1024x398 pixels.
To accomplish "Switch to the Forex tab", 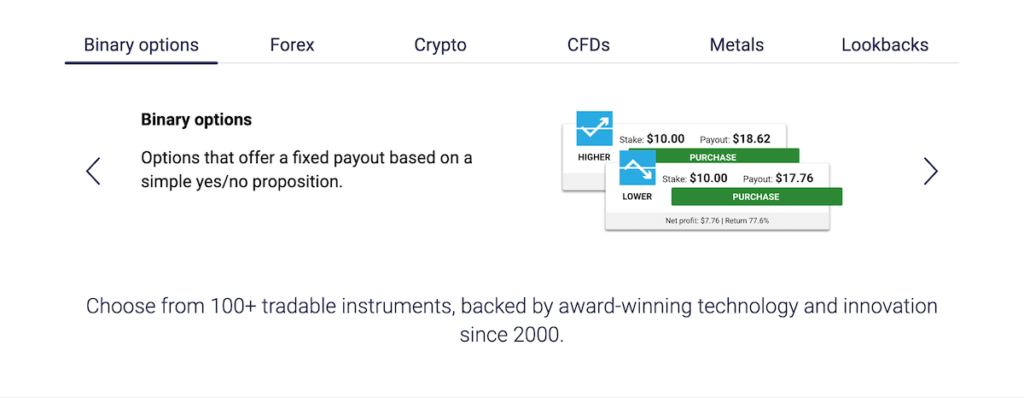I will (x=292, y=45).
